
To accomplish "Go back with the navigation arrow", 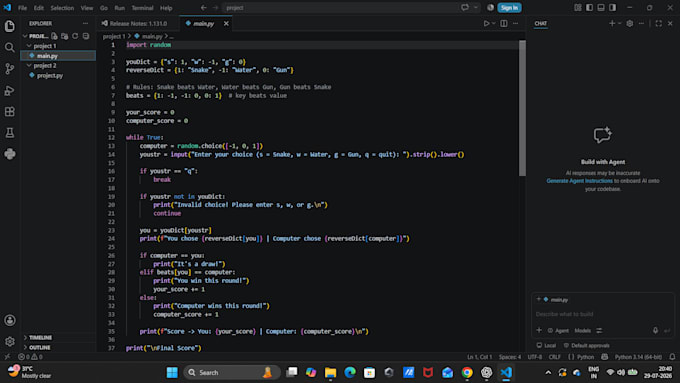I will 203,8.
